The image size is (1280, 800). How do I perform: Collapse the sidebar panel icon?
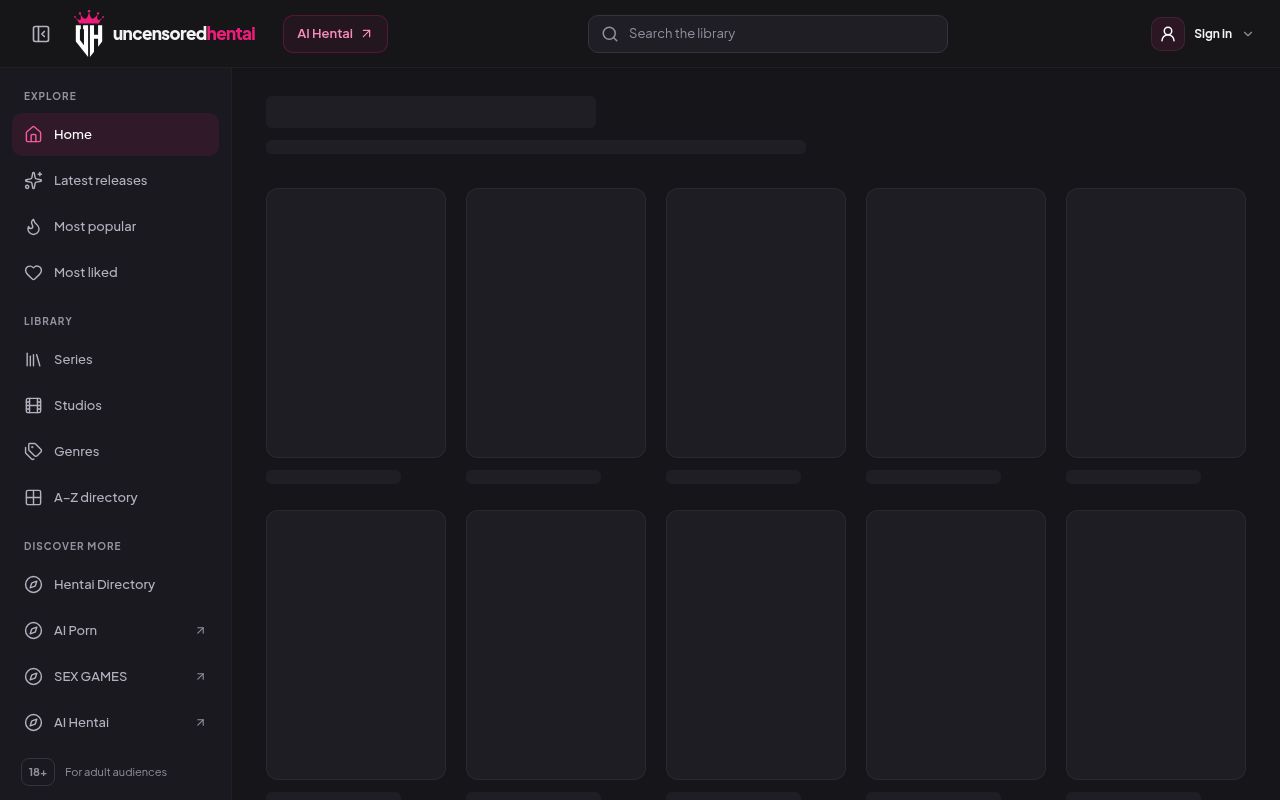coord(41,34)
